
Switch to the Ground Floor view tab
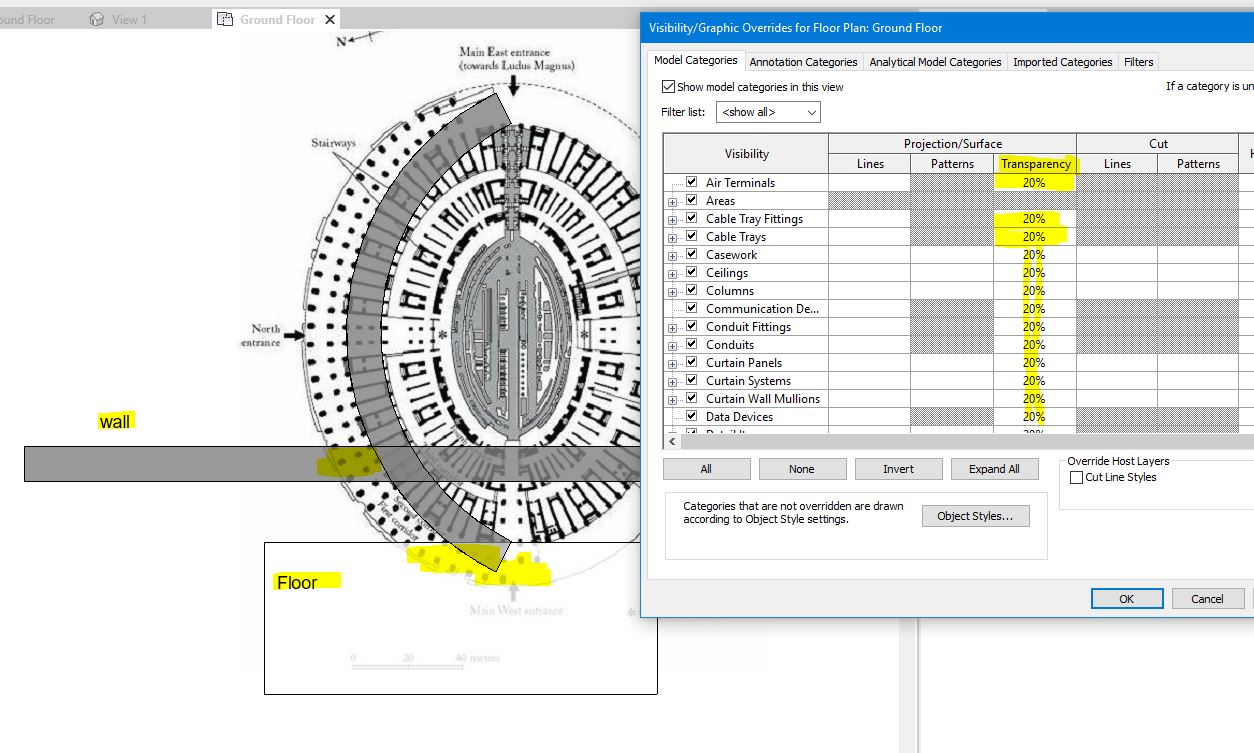coord(277,19)
